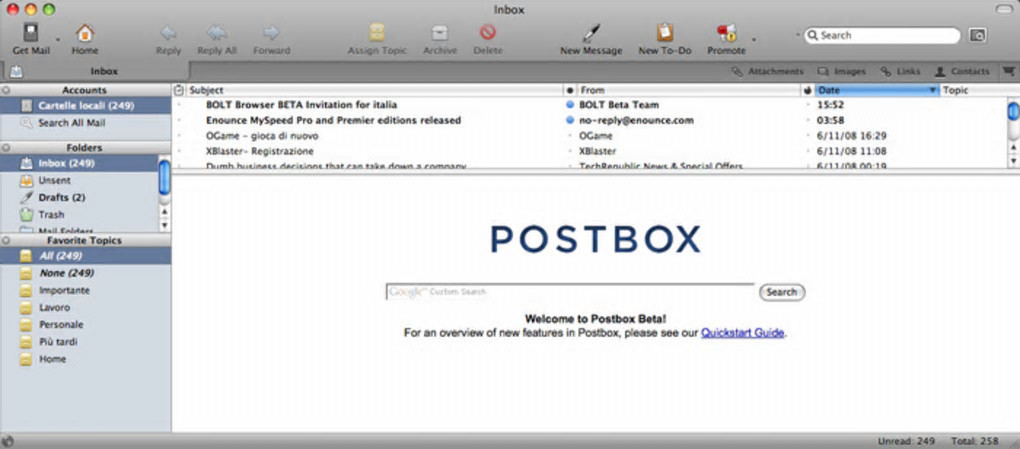Toggle read status of Enounce MySpeed message
This screenshot has height=449, width=1020.
click(x=570, y=120)
